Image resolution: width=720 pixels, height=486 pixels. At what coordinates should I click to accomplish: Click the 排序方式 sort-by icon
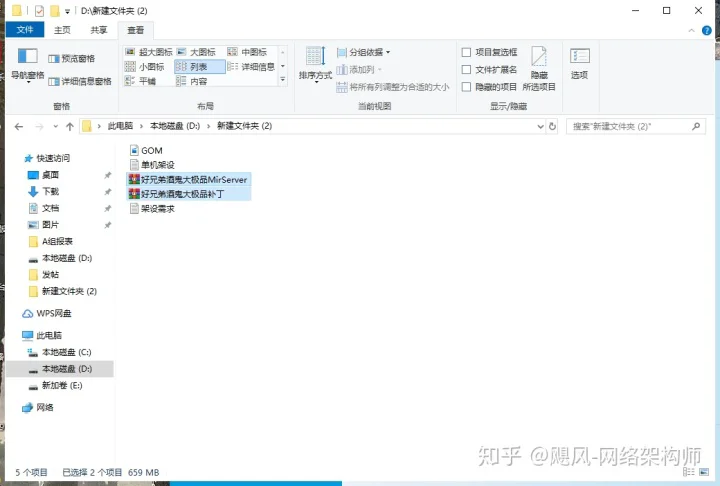[x=315, y=63]
